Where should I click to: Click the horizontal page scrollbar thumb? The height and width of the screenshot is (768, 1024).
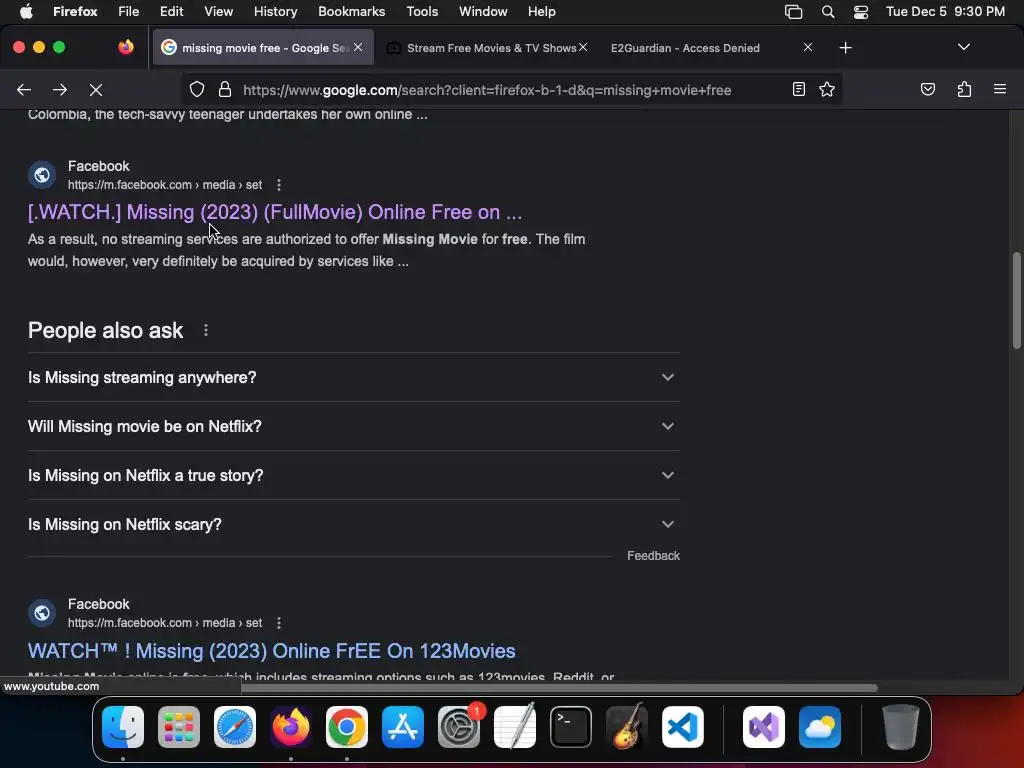(559, 688)
